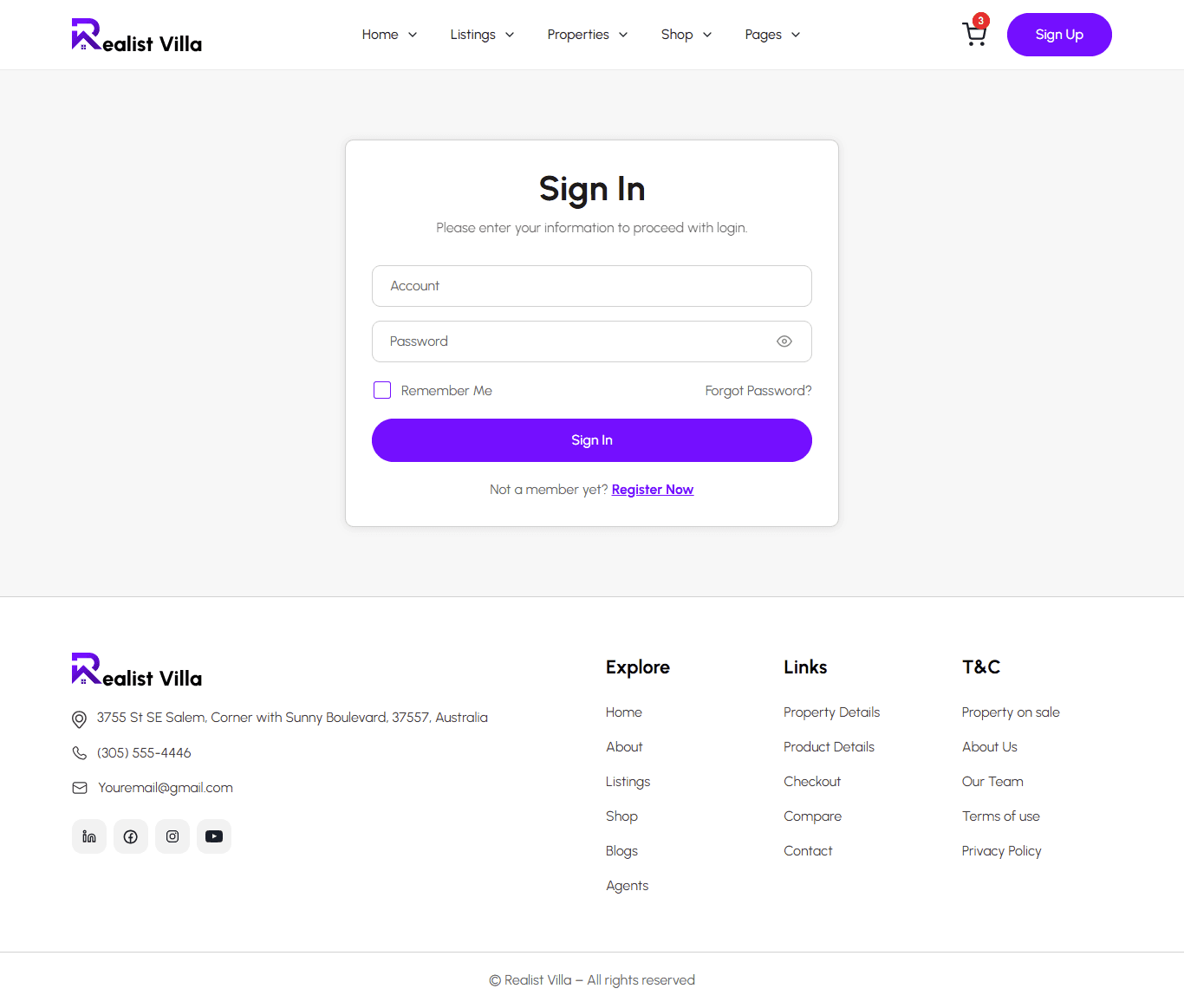Open the Properties dropdown menu
This screenshot has width=1184, height=1008.
(587, 35)
